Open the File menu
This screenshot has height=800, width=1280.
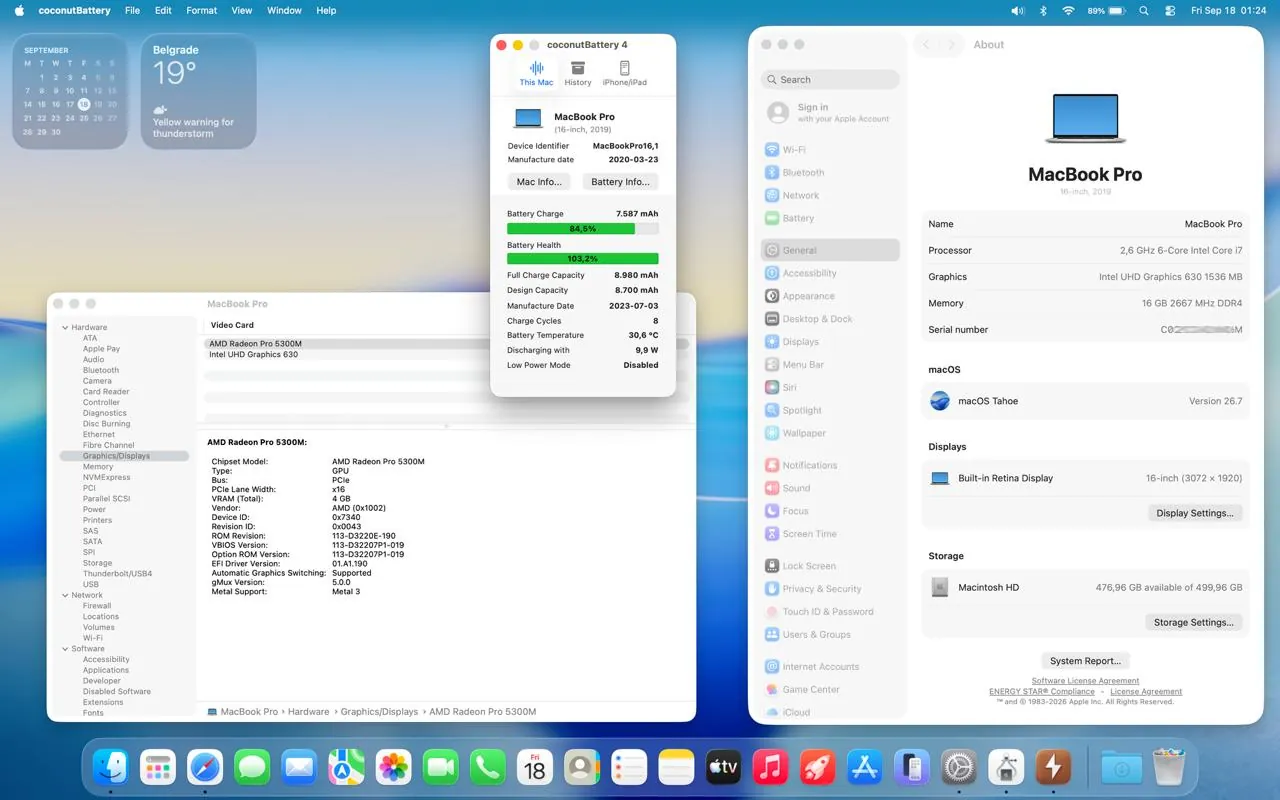pyautogui.click(x=132, y=10)
